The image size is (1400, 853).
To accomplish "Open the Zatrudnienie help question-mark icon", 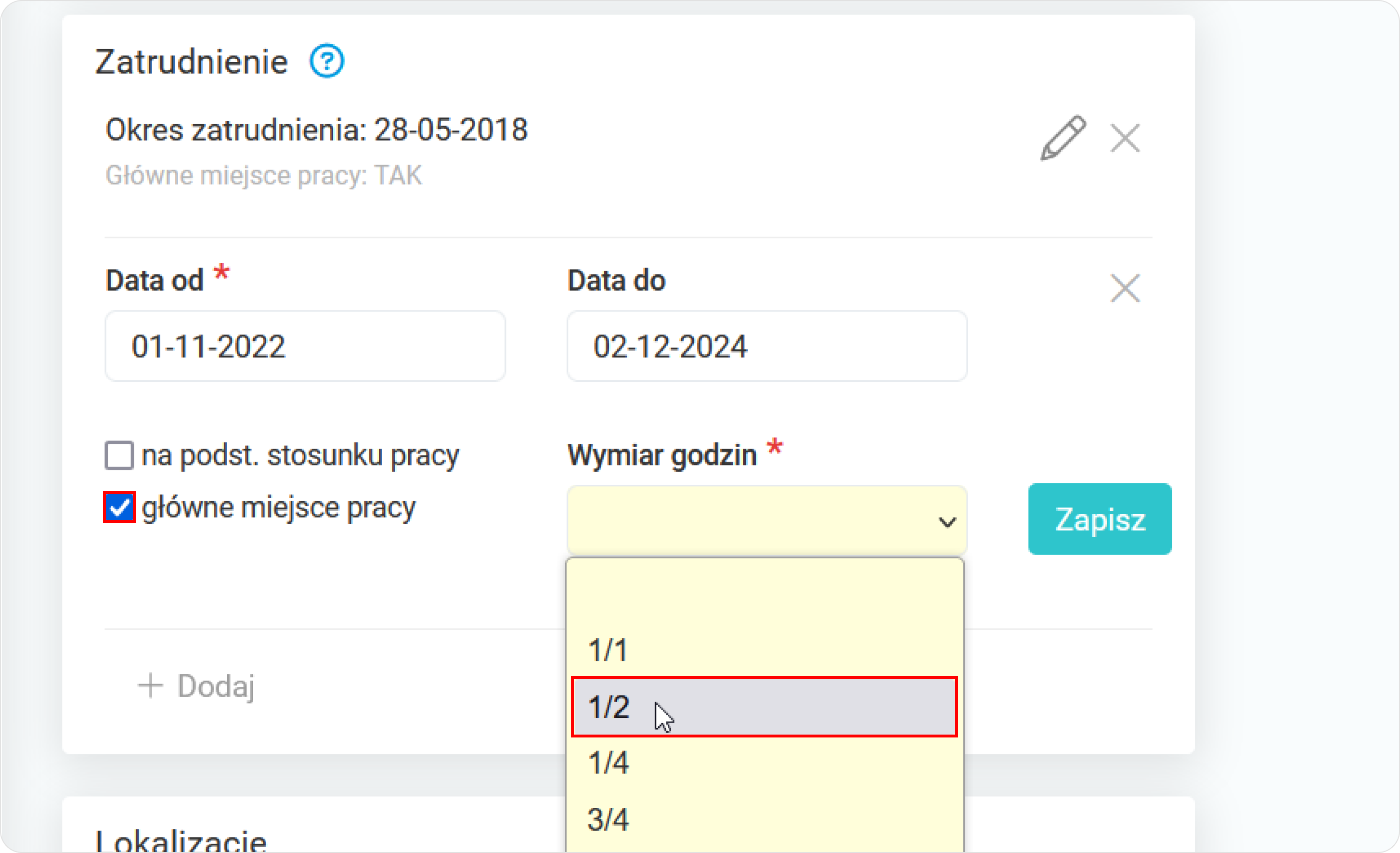I will [x=326, y=61].
